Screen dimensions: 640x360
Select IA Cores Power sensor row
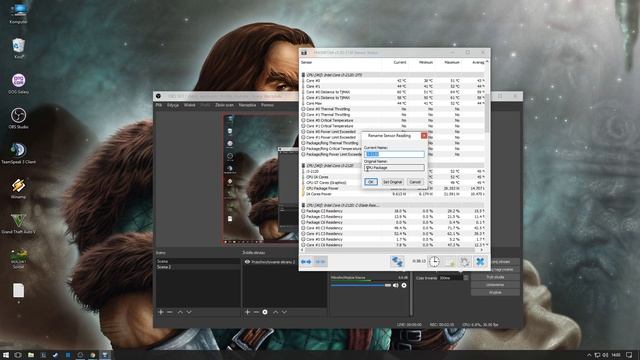point(392,194)
